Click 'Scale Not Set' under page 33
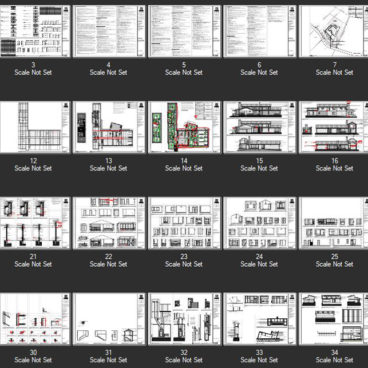Screen dimensions: 368x368 coord(259,360)
